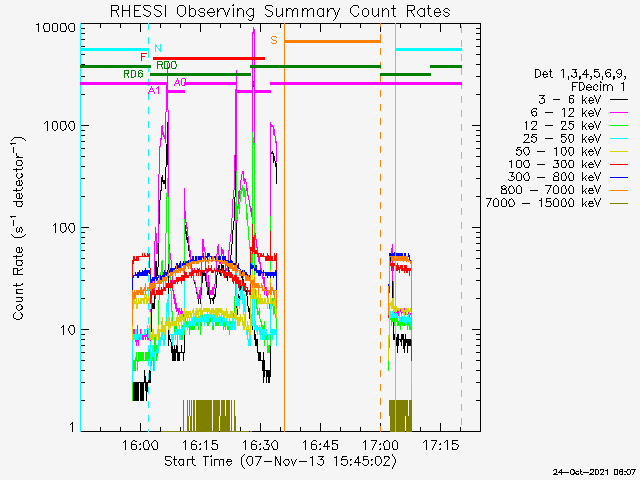Click the '100' y-axis tick label
640x480 pixels.
click(x=63, y=228)
